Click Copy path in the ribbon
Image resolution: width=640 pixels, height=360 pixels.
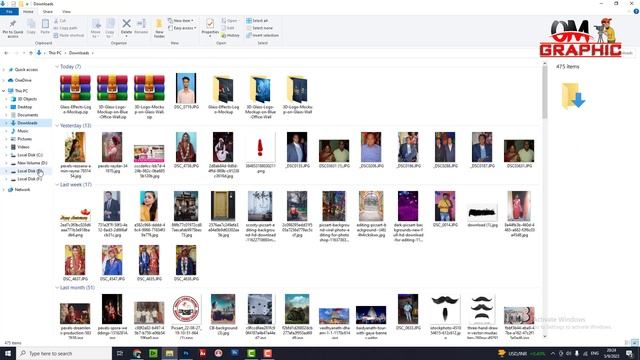coord(66,28)
